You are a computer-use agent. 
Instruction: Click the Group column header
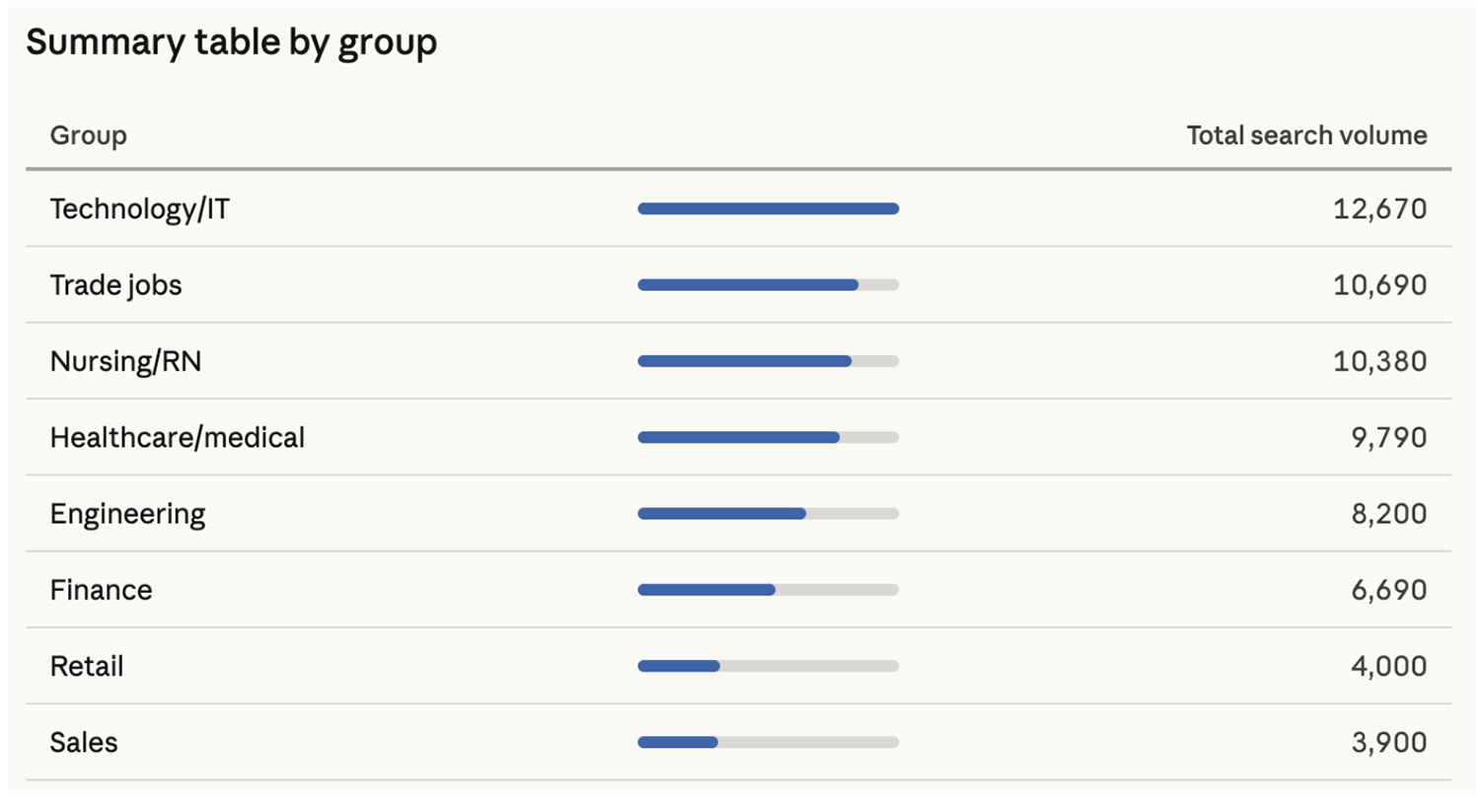(88, 135)
